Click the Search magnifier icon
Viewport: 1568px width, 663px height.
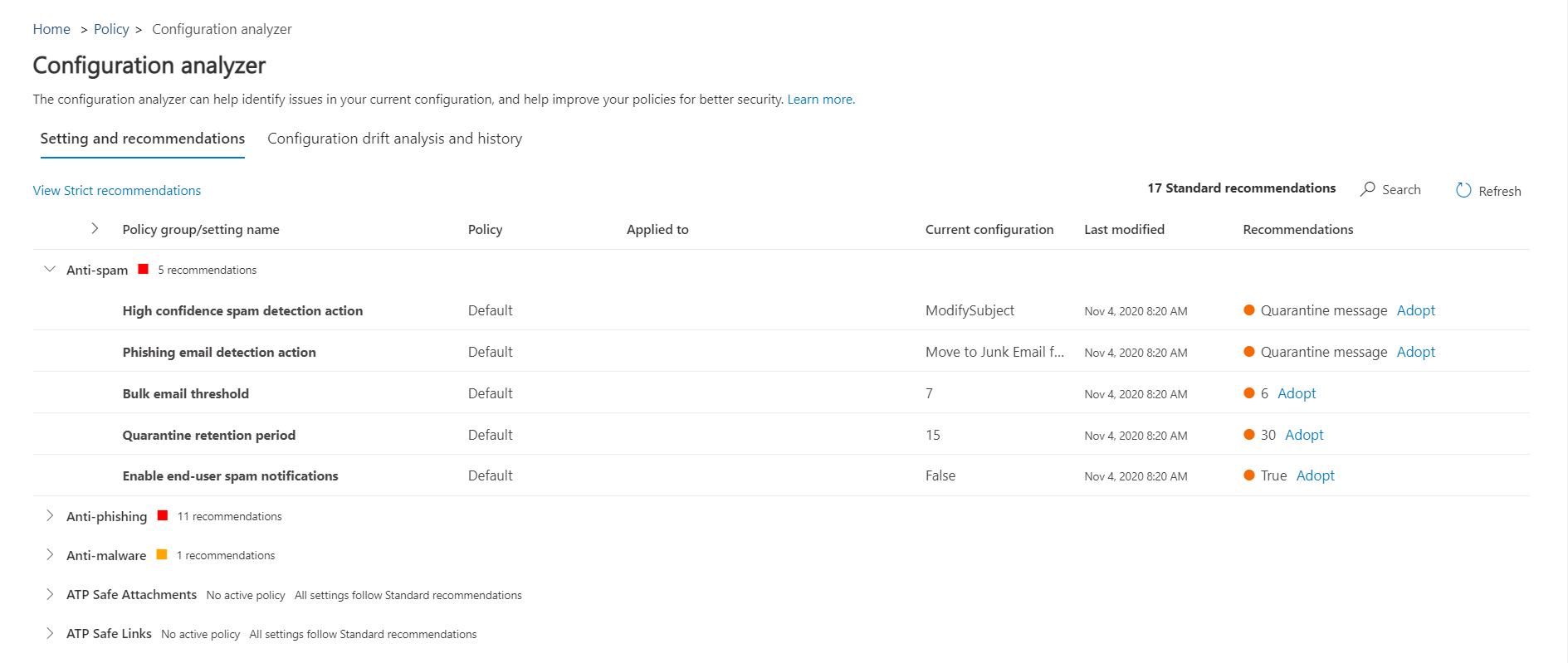pyautogui.click(x=1367, y=189)
